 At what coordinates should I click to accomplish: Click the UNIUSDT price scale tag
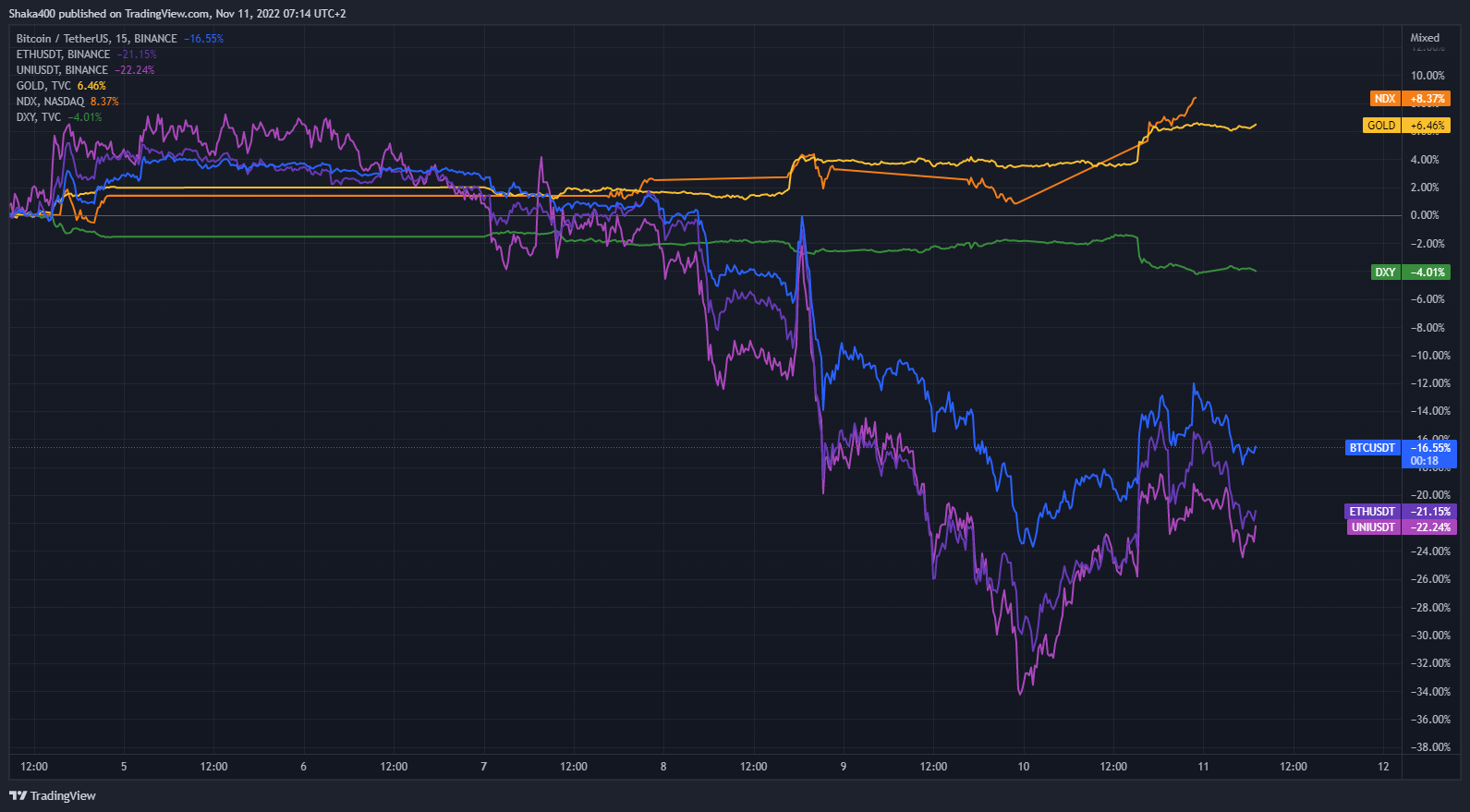pyautogui.click(x=1373, y=527)
